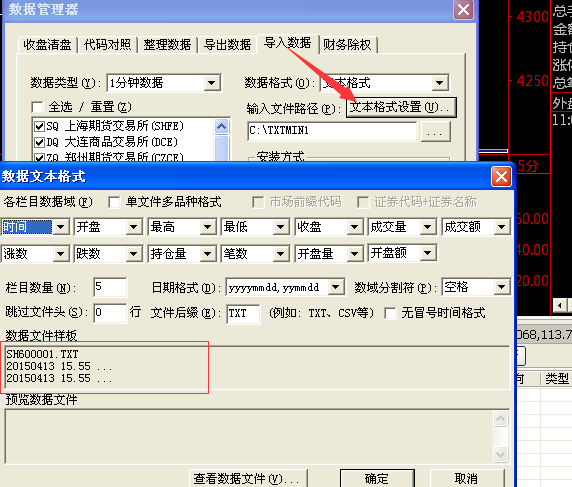Expand the 数据类型 dropdown (1分钟数据)
This screenshot has width=572, height=487.
tap(212, 83)
